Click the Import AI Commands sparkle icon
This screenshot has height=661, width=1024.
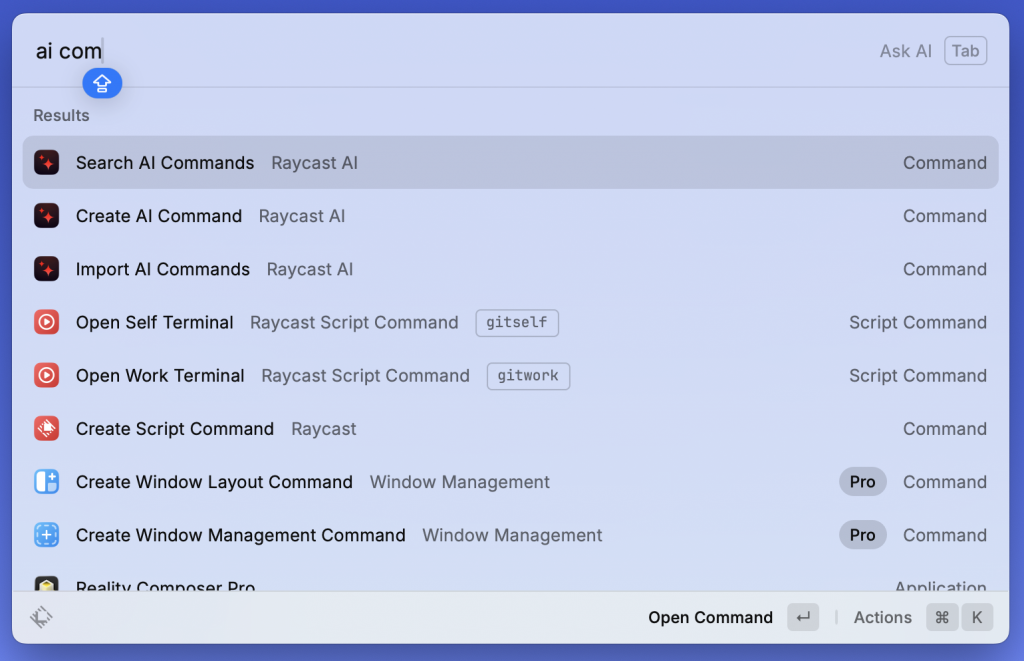point(46,269)
